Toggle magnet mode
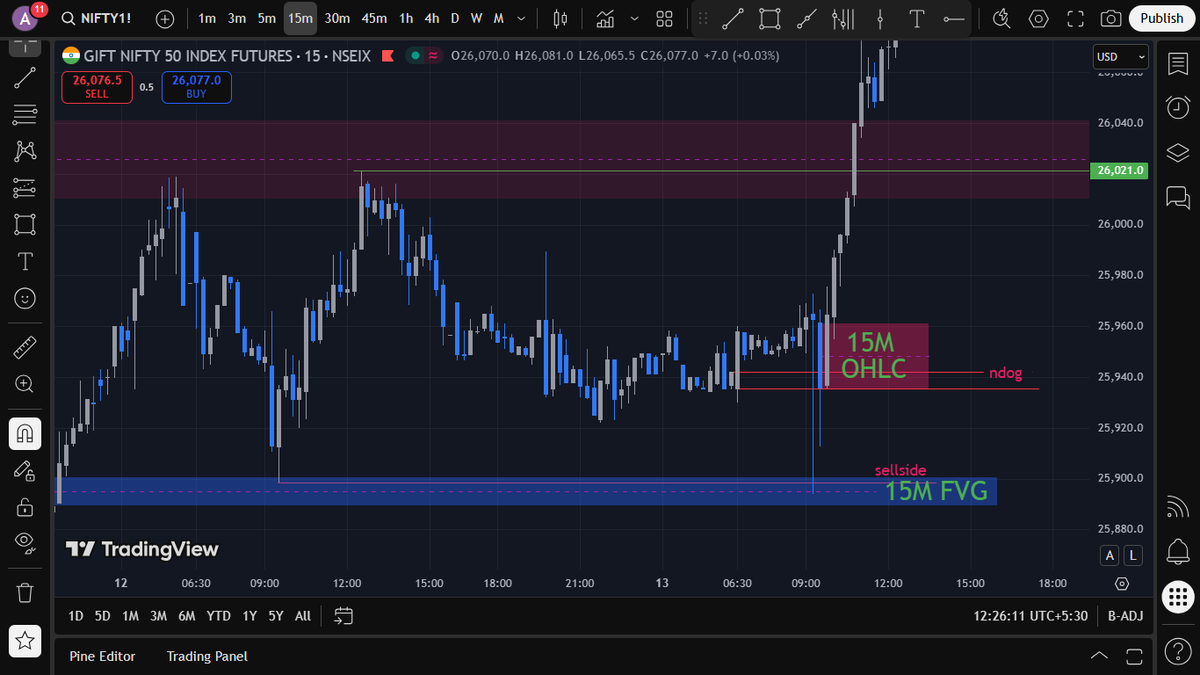The width and height of the screenshot is (1200, 675). click(x=25, y=434)
